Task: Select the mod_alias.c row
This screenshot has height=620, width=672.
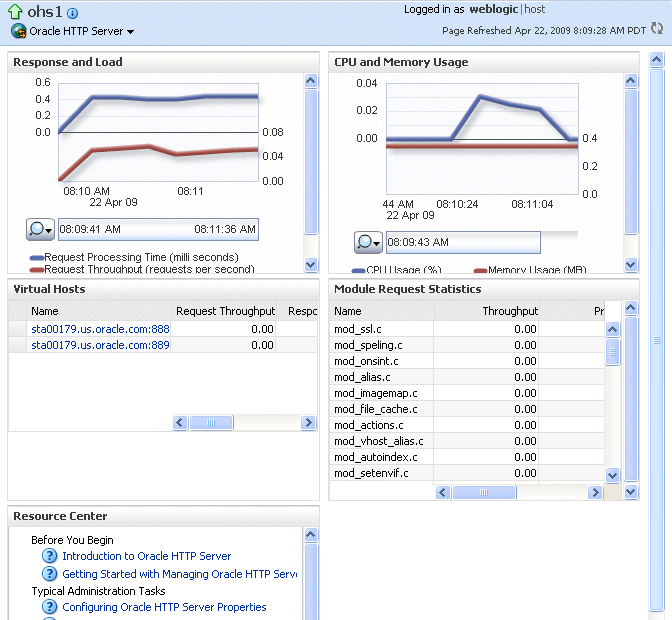Action: point(467,377)
